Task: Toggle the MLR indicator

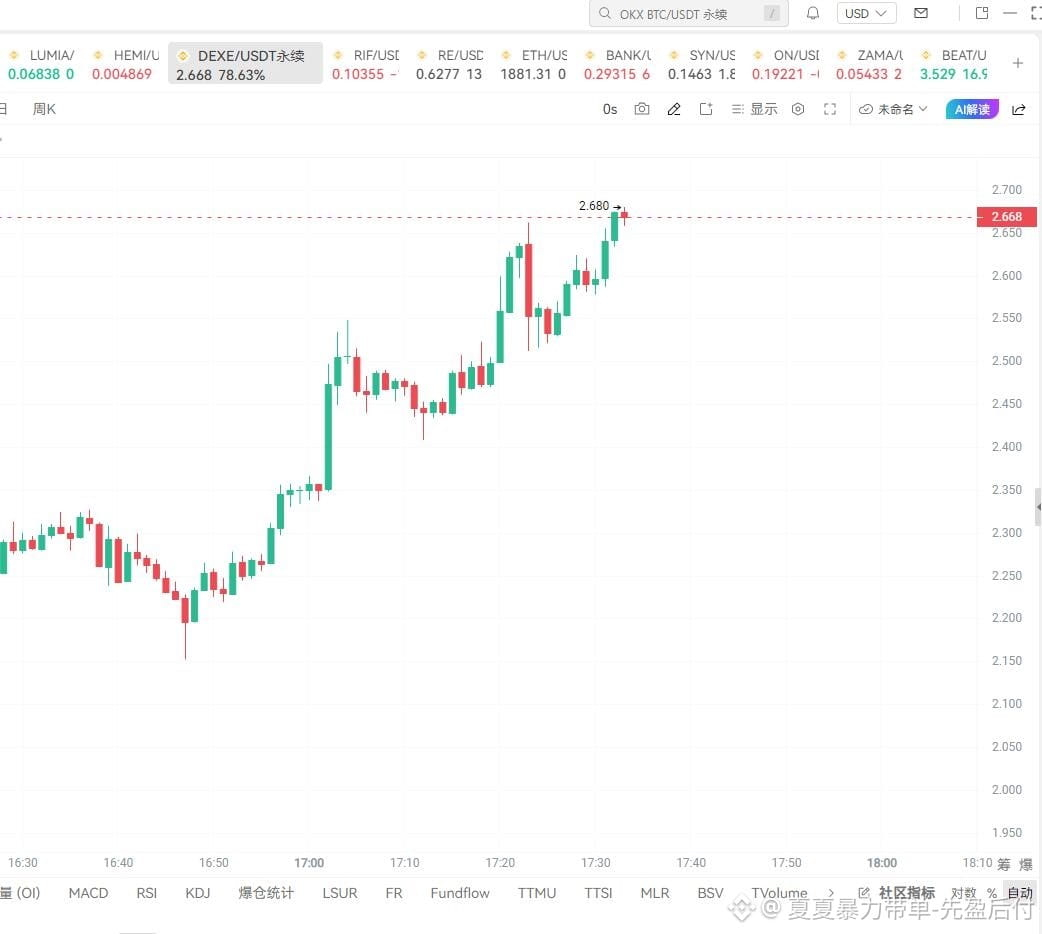Action: [x=655, y=893]
